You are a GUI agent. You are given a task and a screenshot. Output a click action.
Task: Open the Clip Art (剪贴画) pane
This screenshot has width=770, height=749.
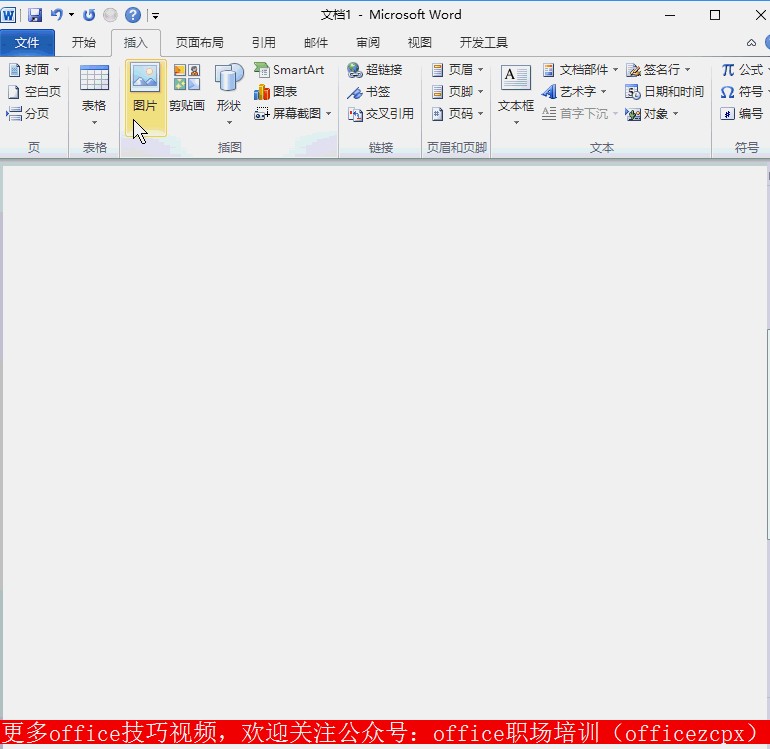click(186, 88)
